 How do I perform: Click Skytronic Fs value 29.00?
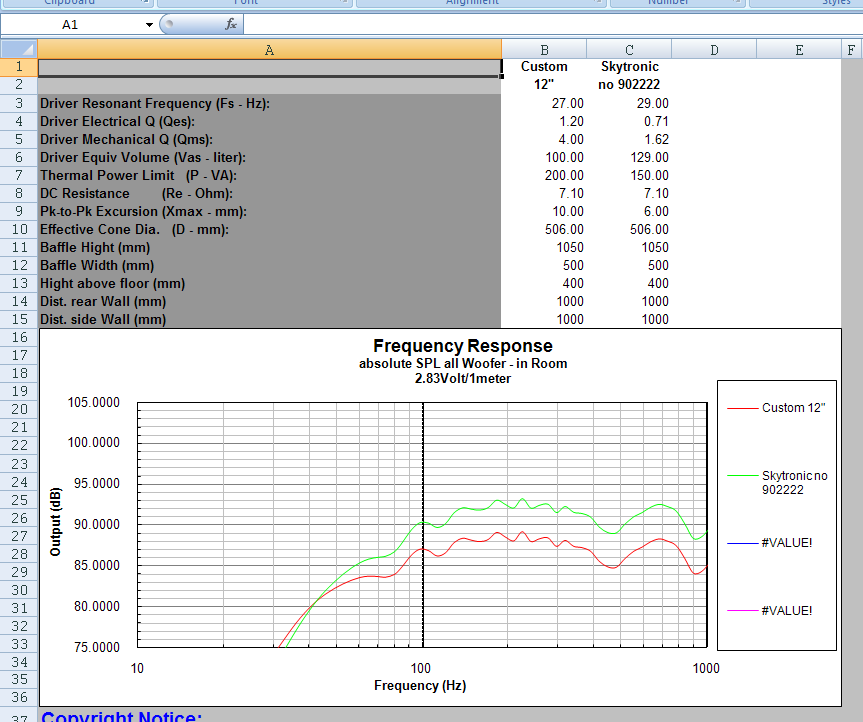(x=629, y=103)
